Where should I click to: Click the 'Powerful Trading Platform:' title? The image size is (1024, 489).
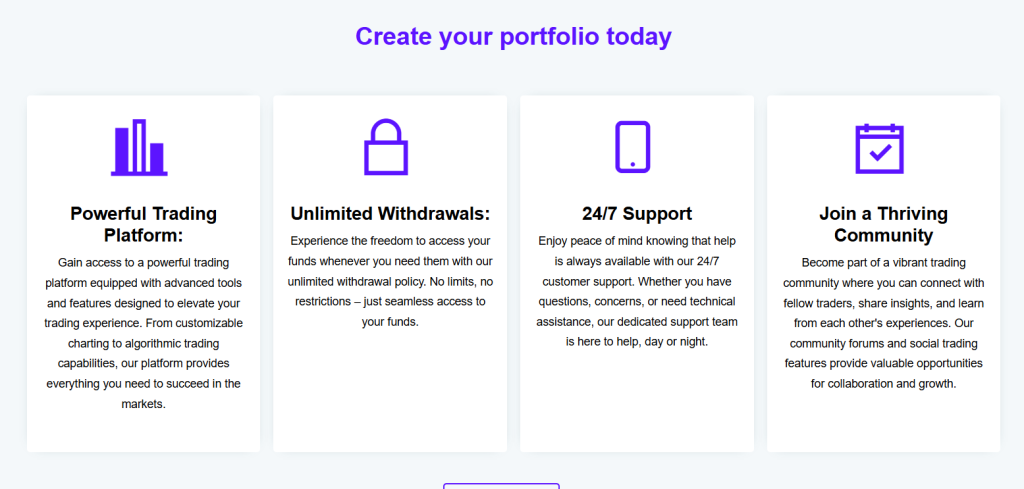(x=143, y=224)
